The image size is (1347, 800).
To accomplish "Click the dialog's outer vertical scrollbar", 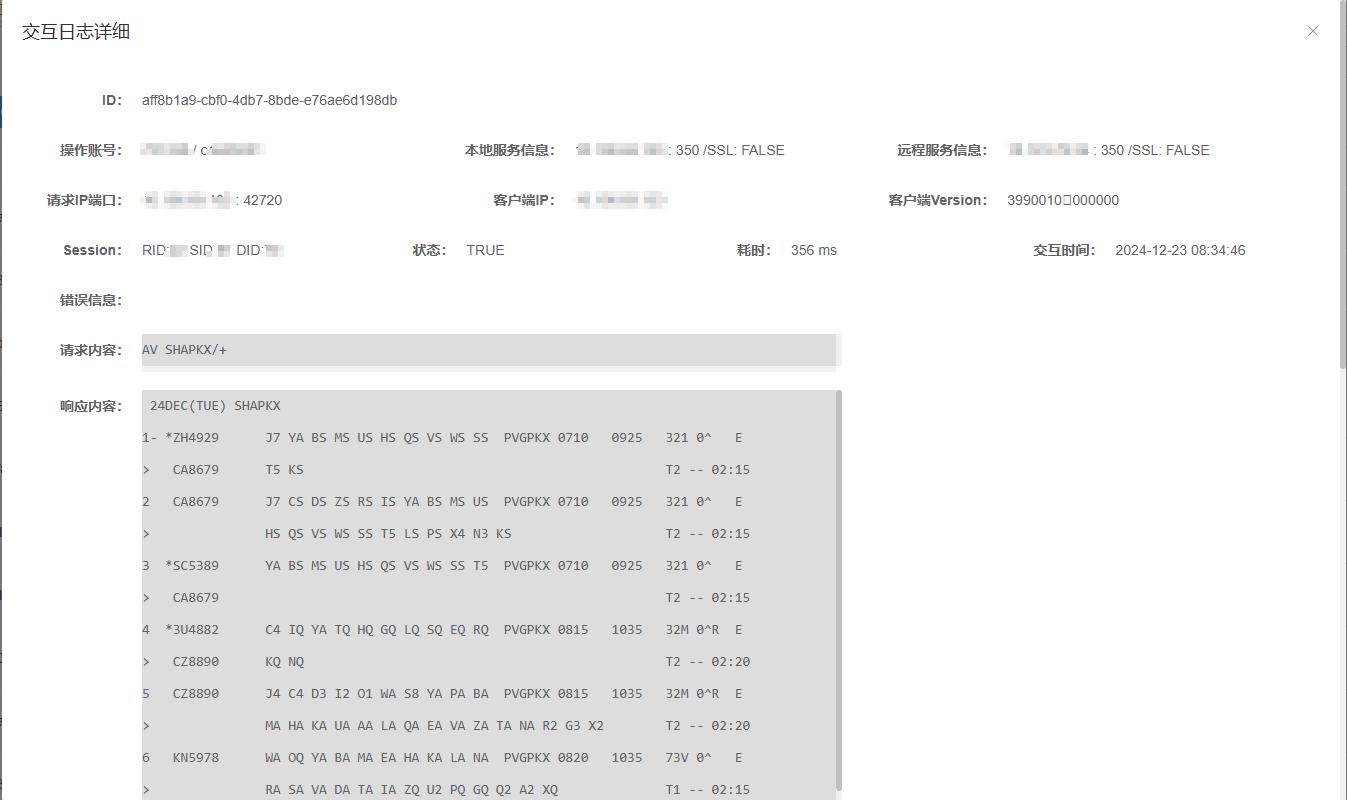I will [1341, 200].
